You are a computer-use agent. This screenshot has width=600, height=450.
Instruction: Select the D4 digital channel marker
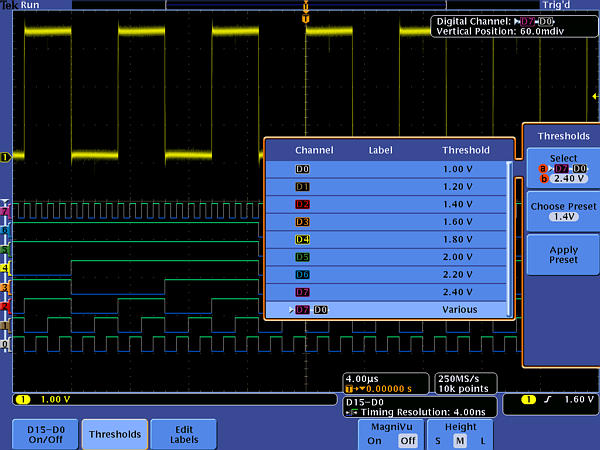(x=5, y=268)
